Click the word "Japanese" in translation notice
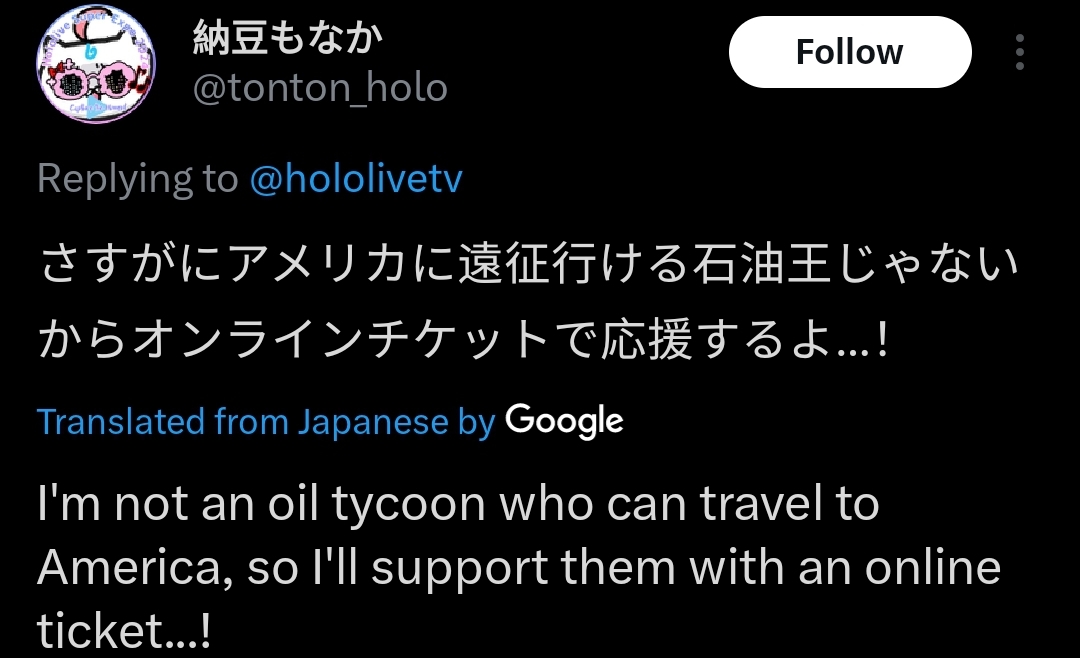Image resolution: width=1080 pixels, height=658 pixels. (373, 421)
